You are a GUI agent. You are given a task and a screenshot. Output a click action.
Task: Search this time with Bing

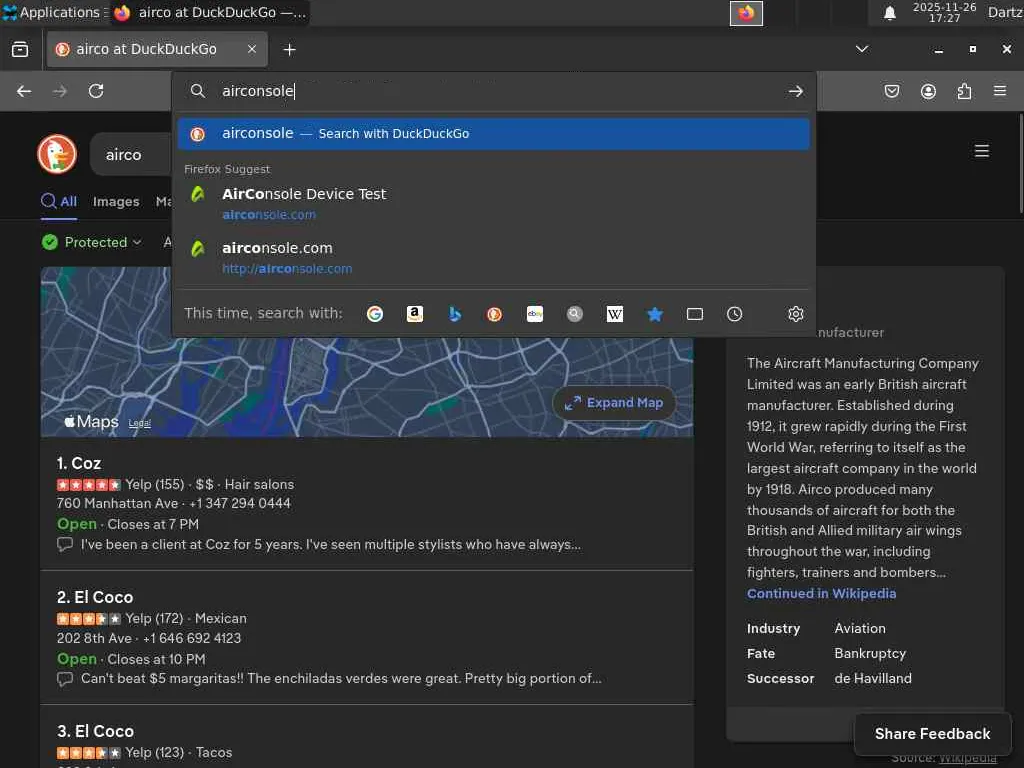click(x=455, y=314)
